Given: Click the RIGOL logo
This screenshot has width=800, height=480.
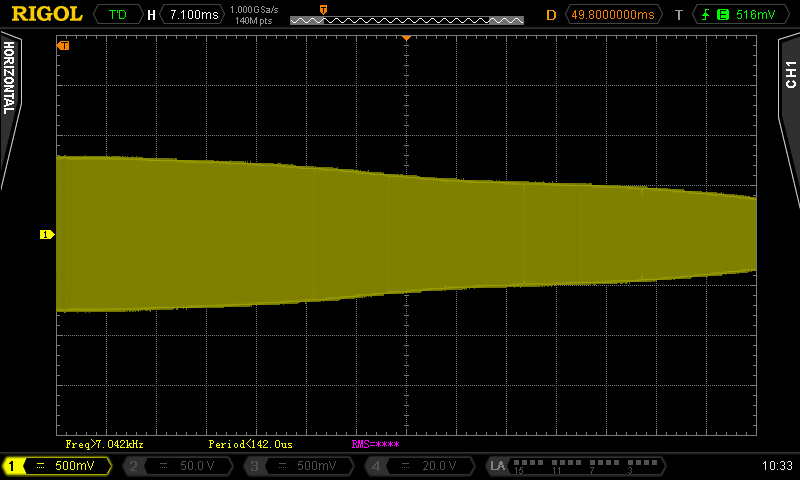Looking at the screenshot, I should 47,14.
